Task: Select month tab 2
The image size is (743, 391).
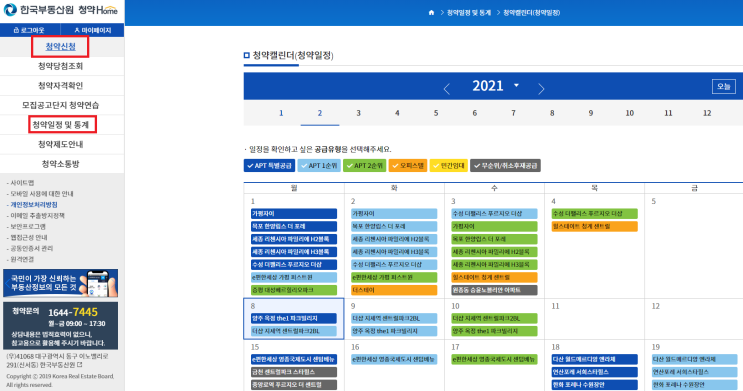Action: point(320,113)
